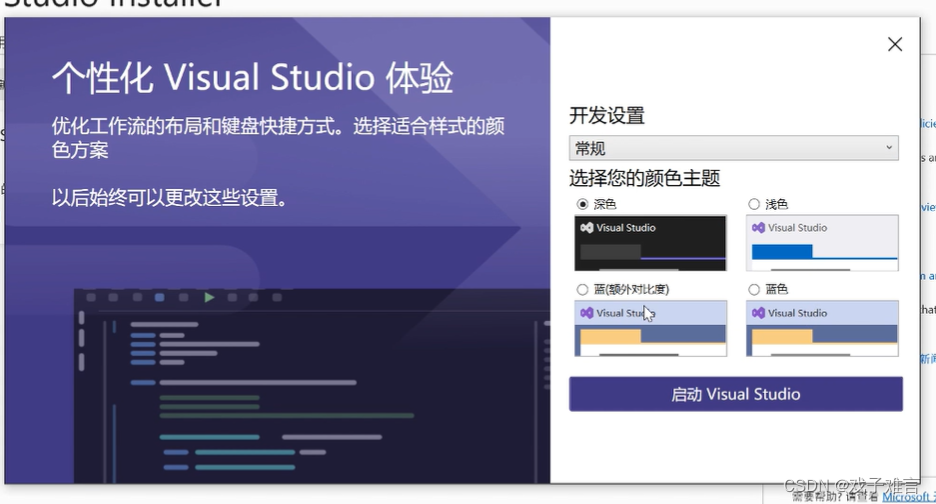This screenshot has width=936, height=504.
Task: Choose the 蓝(额外对比度) theme radio button
Action: coord(583,290)
